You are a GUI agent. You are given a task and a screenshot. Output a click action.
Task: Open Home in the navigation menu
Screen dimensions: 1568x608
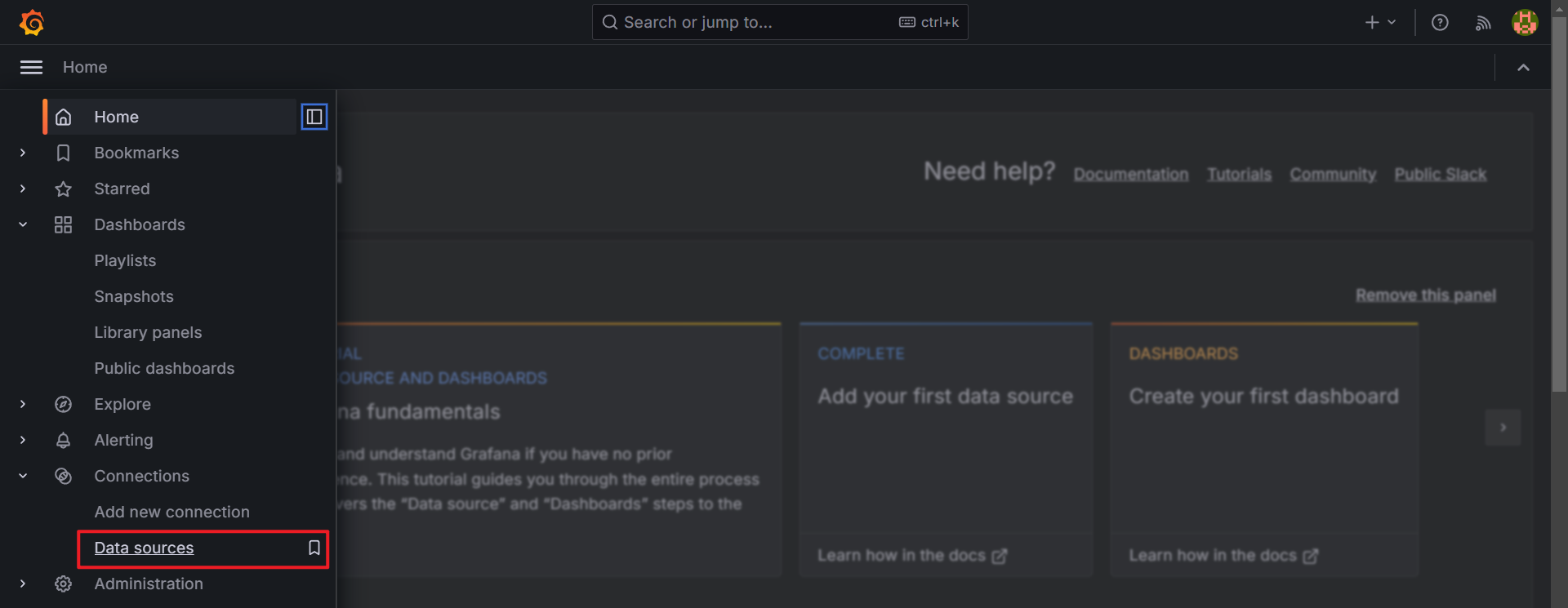tap(116, 117)
